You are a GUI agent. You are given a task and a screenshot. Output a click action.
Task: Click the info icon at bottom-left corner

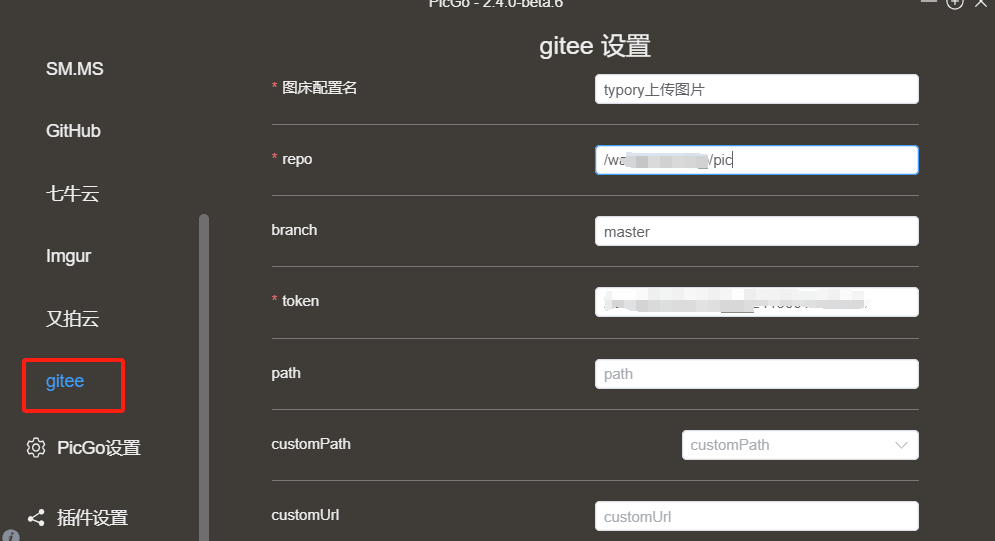[10, 536]
